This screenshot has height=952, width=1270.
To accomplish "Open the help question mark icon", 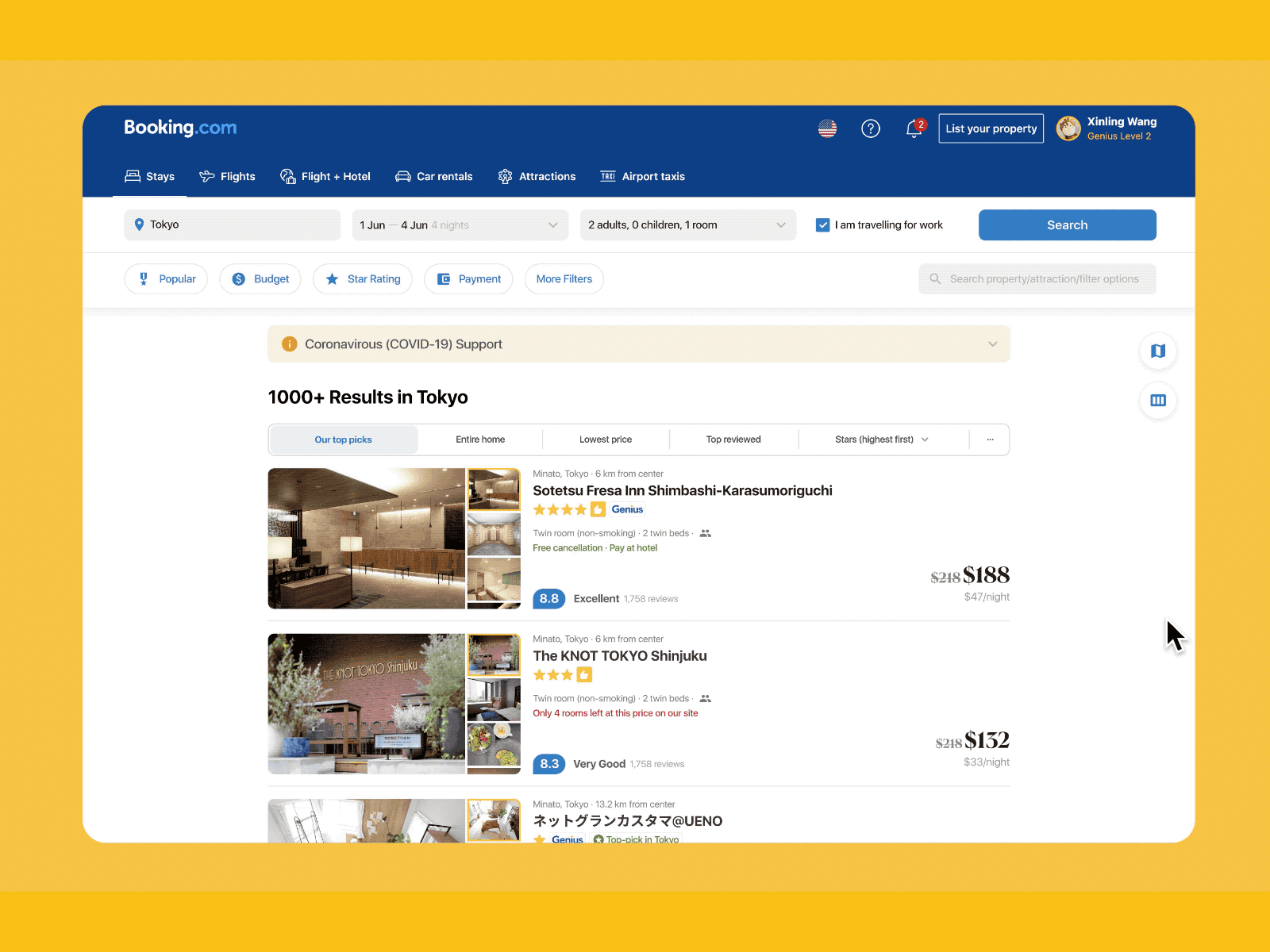I will tap(871, 129).
